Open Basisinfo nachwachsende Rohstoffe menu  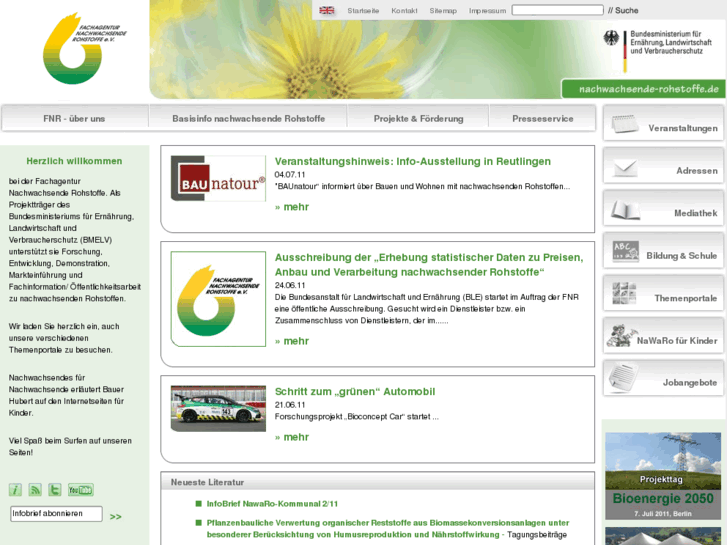[x=248, y=118]
